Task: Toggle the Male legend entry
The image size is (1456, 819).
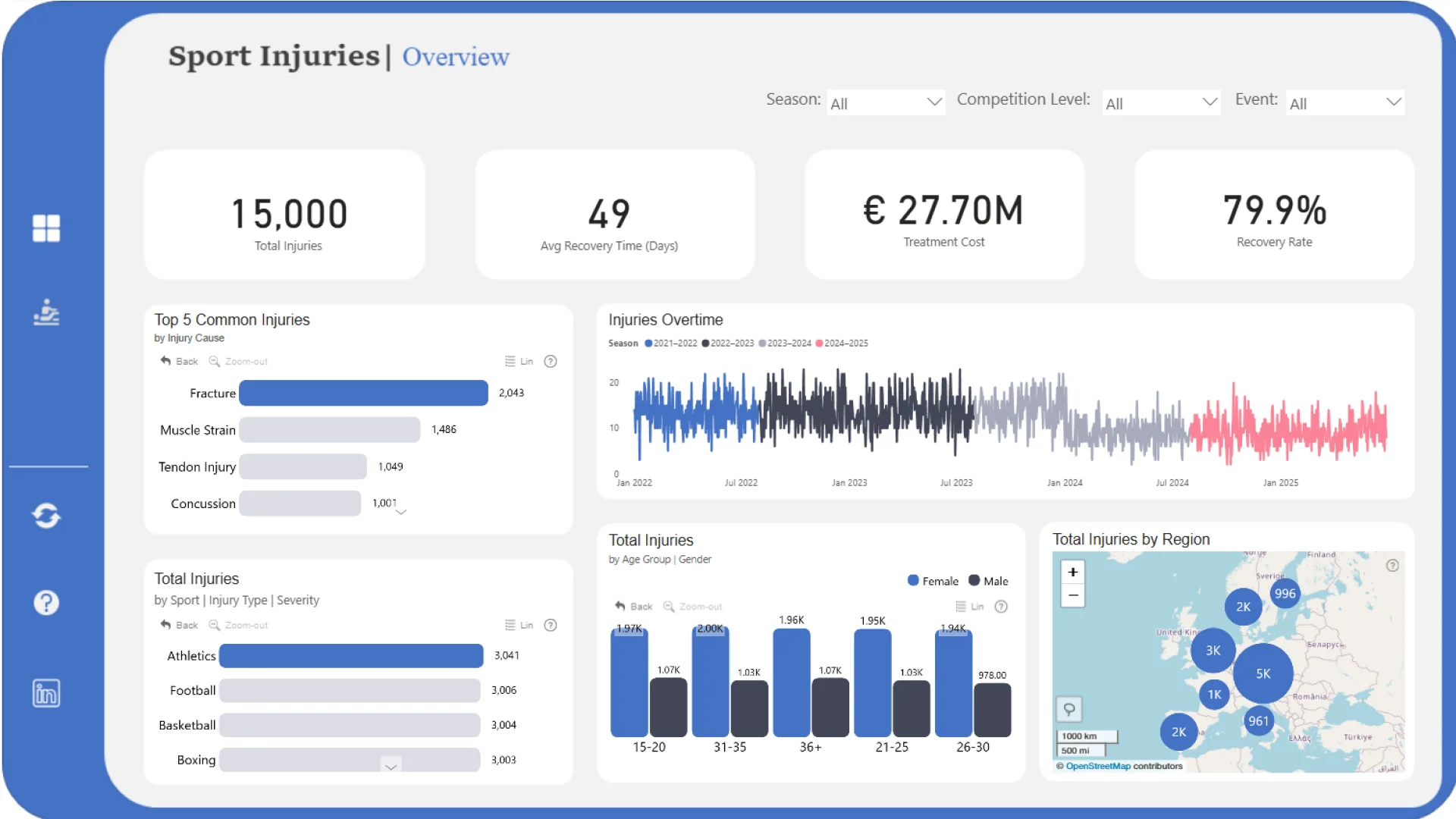Action: pyautogui.click(x=988, y=581)
